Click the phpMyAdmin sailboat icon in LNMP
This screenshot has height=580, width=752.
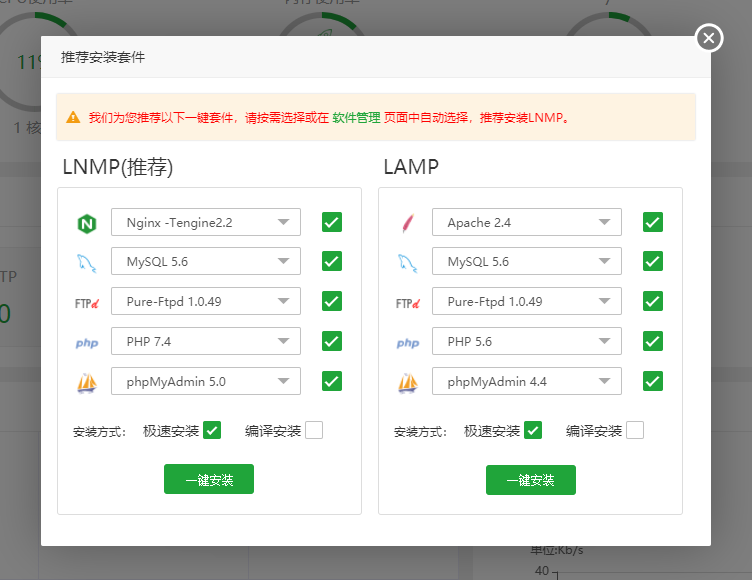click(x=87, y=383)
